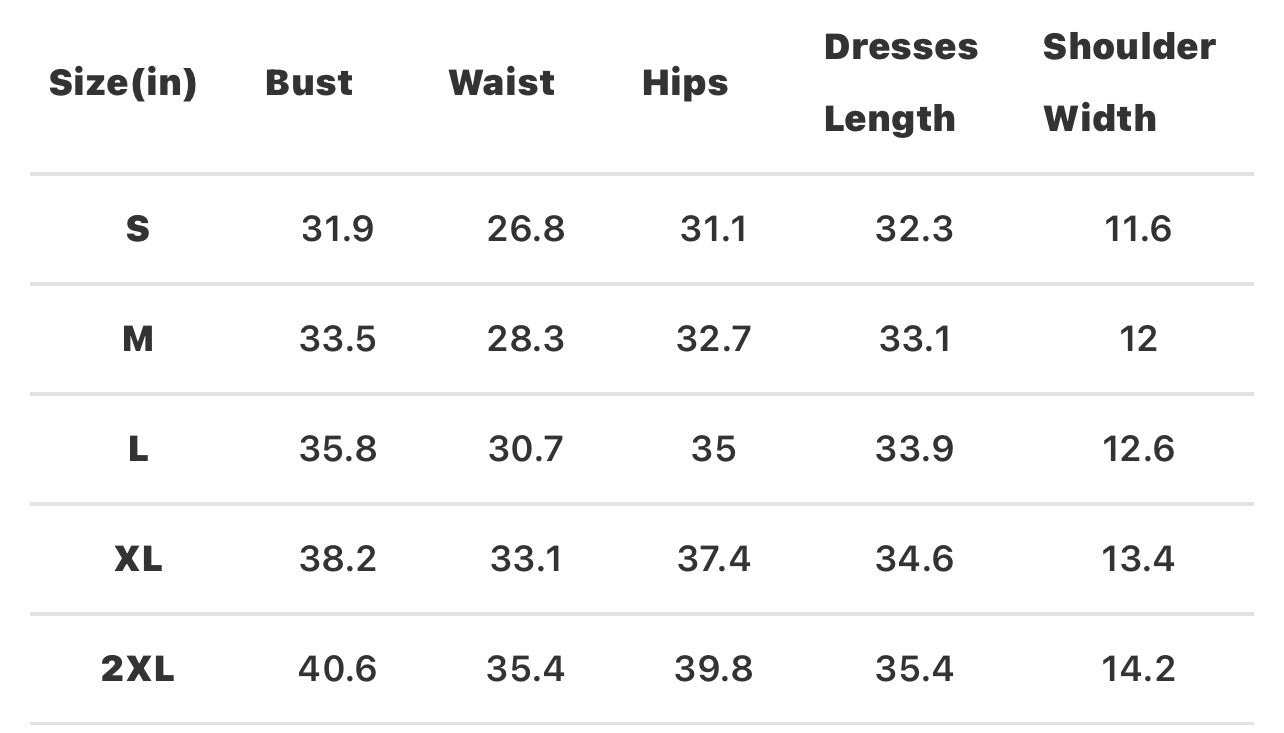Viewport: 1284px width, 733px height.
Task: Click the Shoulder Width column header
Action: (1129, 83)
